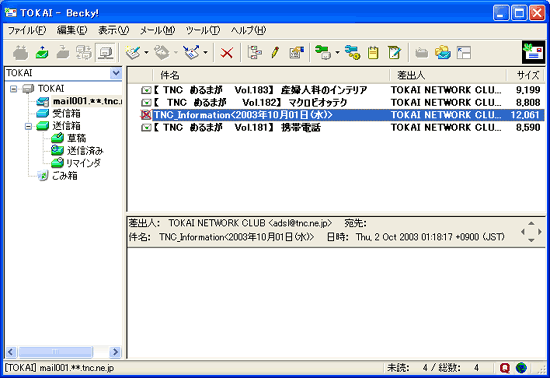The image size is (550, 378).
Task: Click the forward message icon with arrows
Action: pyautogui.click(x=192, y=53)
